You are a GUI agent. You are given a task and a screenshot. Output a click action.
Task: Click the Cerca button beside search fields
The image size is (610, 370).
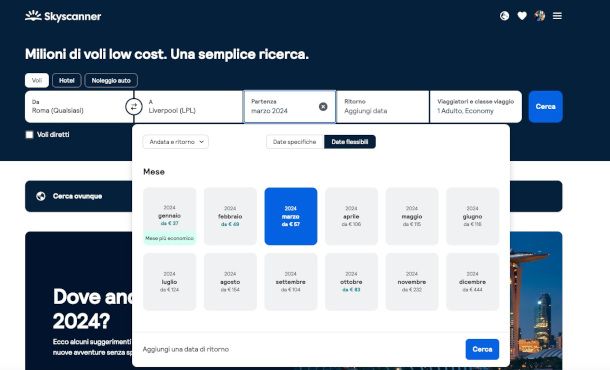(x=545, y=107)
